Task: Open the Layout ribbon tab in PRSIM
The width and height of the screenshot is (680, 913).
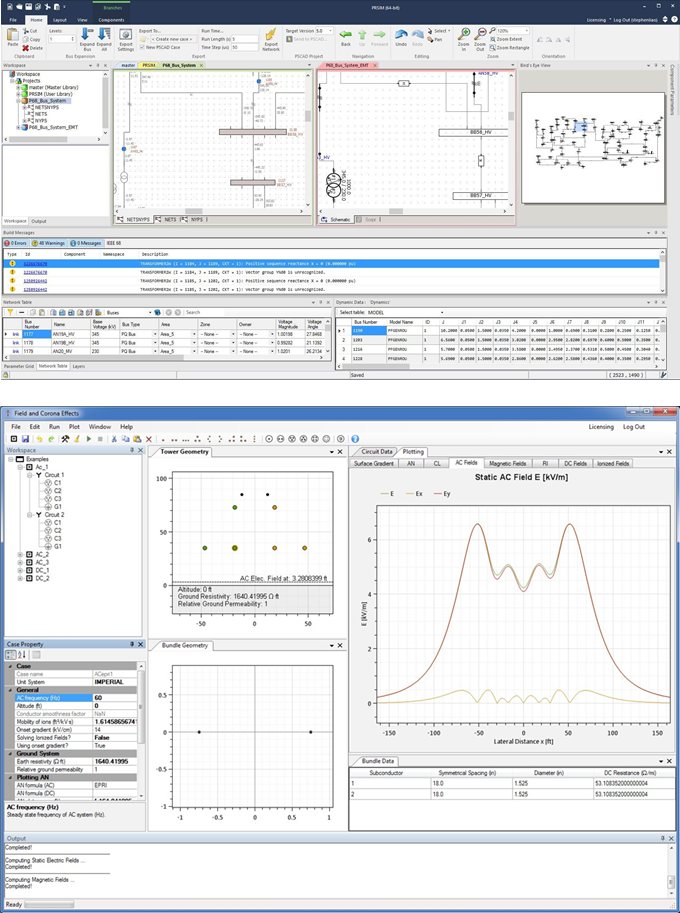Action: click(x=60, y=20)
